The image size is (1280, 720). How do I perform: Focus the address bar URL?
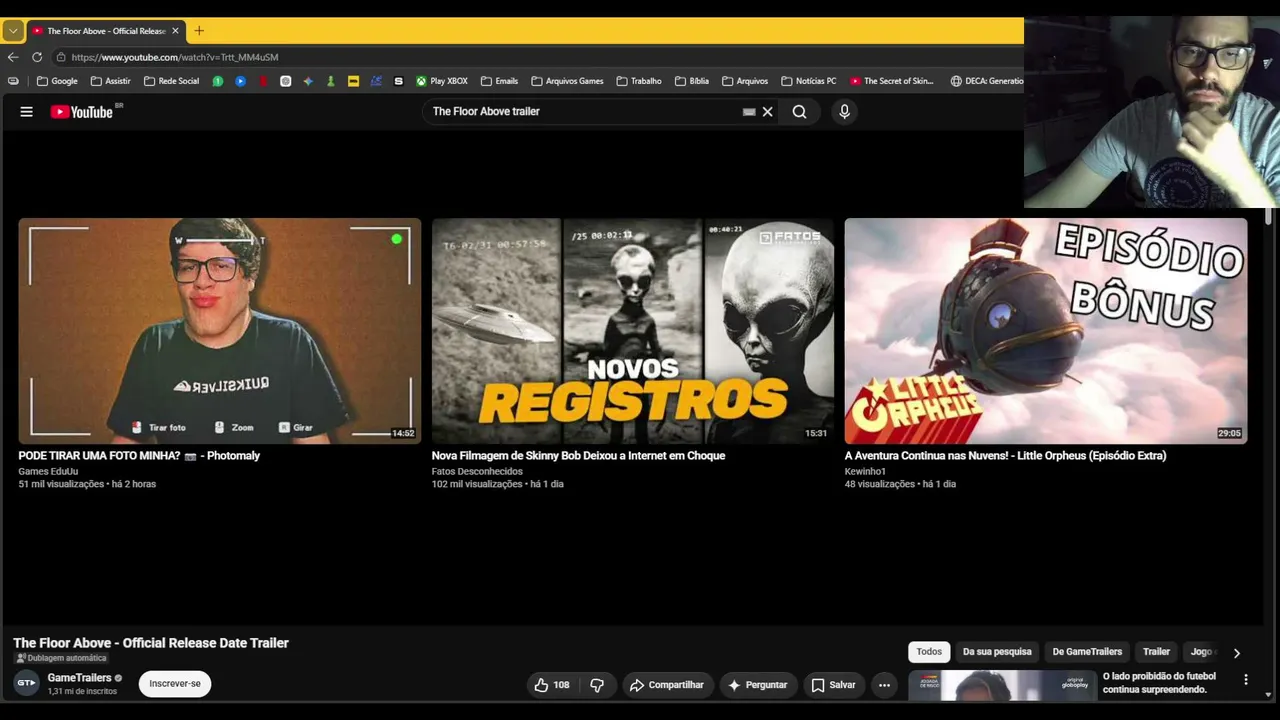coord(175,57)
